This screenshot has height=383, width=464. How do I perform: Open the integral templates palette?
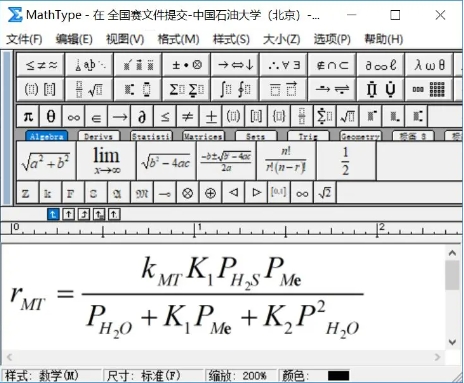click(235, 89)
